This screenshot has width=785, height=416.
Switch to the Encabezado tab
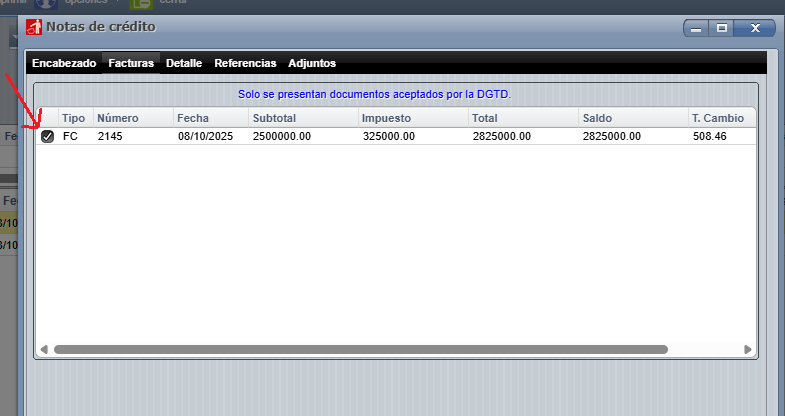coord(64,63)
